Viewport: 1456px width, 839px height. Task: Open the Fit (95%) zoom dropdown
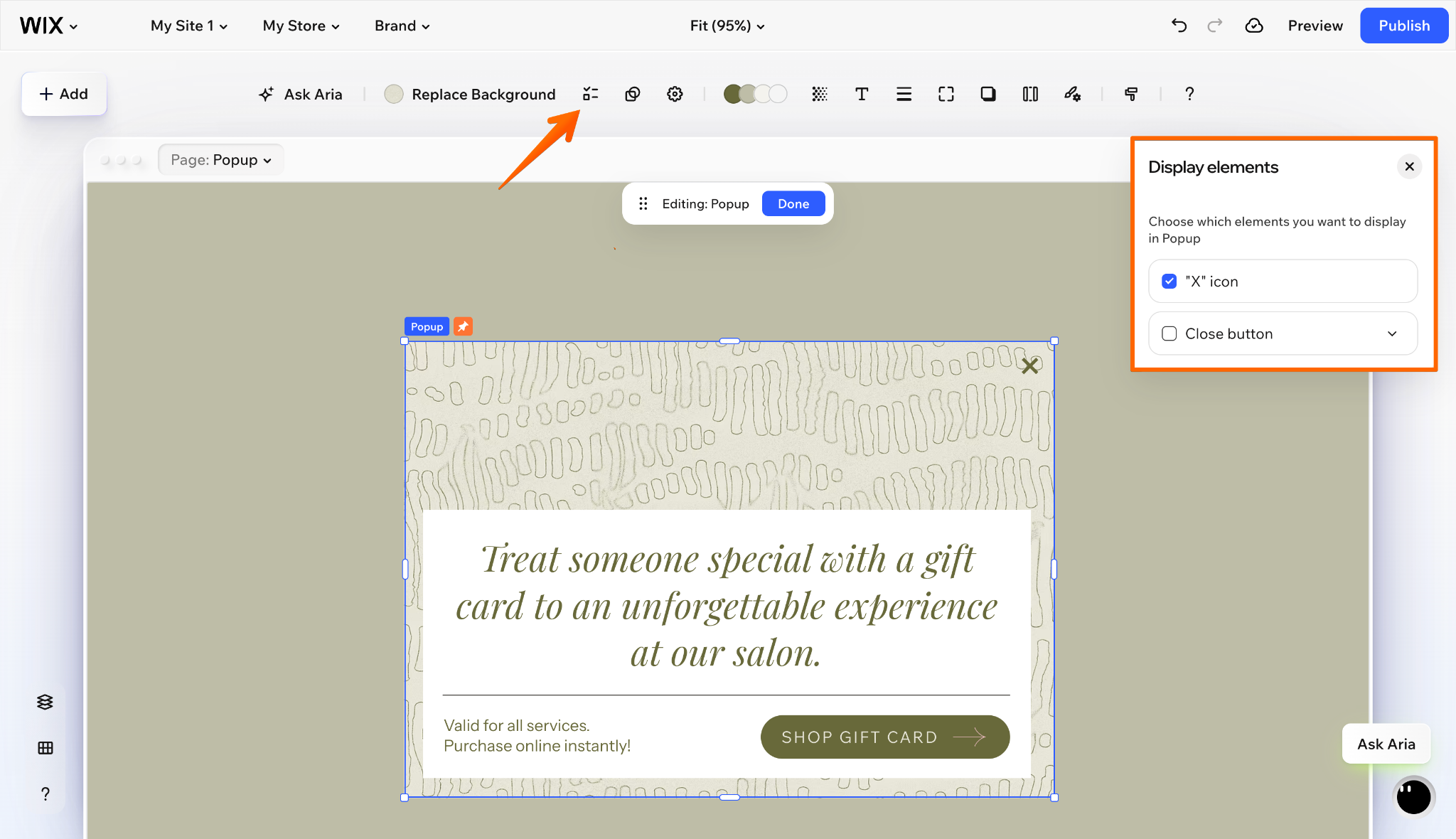(727, 26)
